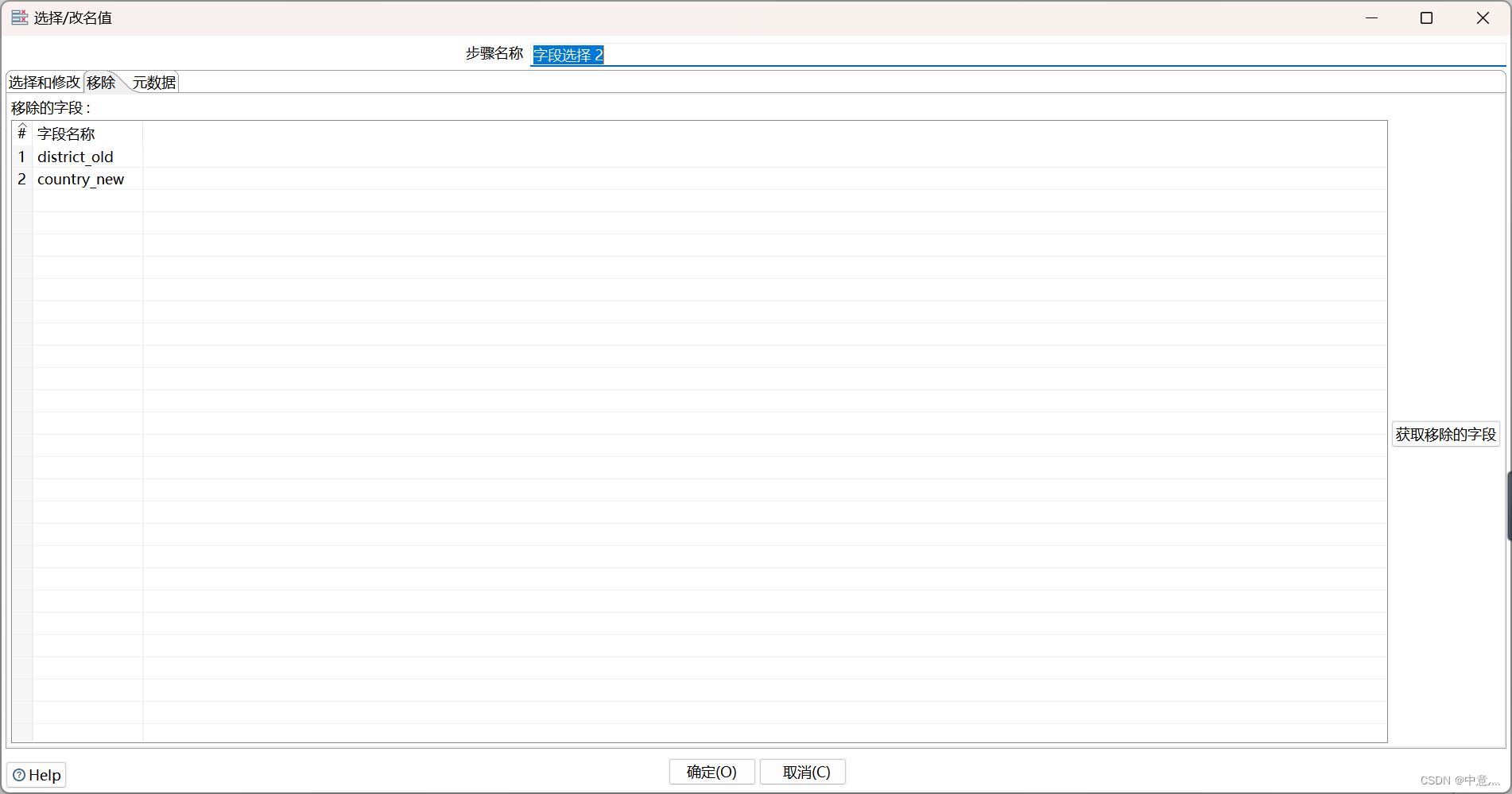Image resolution: width=1512 pixels, height=794 pixels.
Task: Open the 移除 tab
Action: pos(102,83)
